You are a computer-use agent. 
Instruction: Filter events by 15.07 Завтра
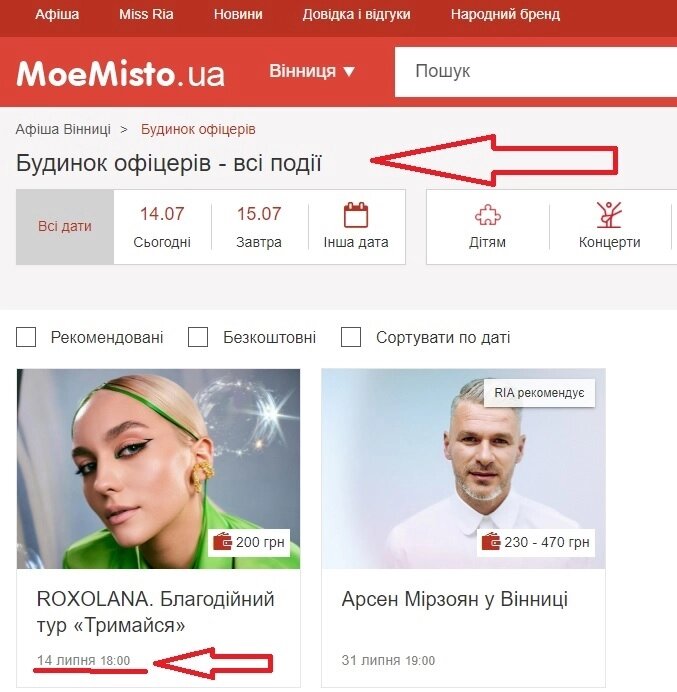click(259, 227)
